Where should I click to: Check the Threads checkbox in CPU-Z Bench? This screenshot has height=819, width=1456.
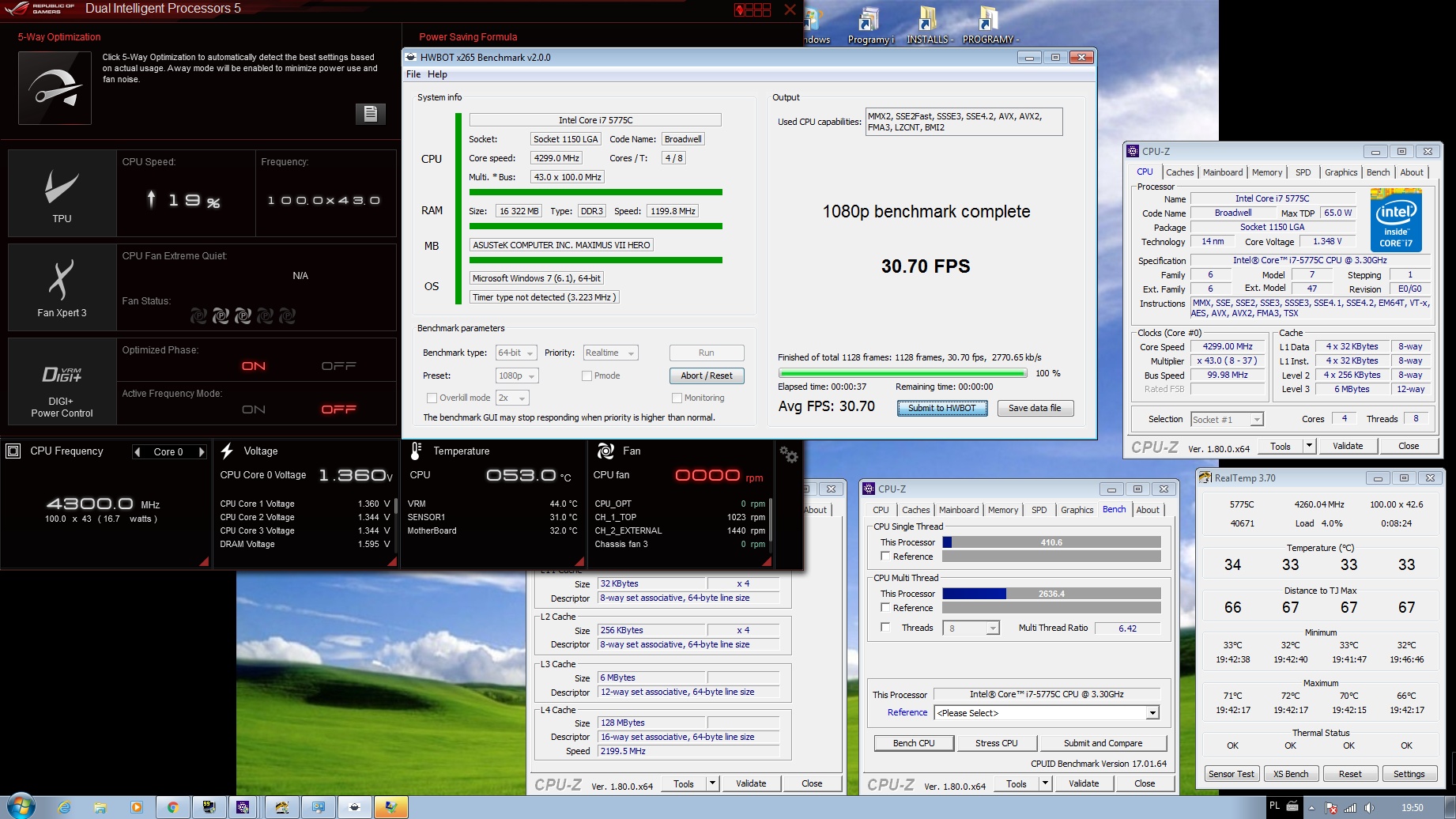(x=885, y=628)
